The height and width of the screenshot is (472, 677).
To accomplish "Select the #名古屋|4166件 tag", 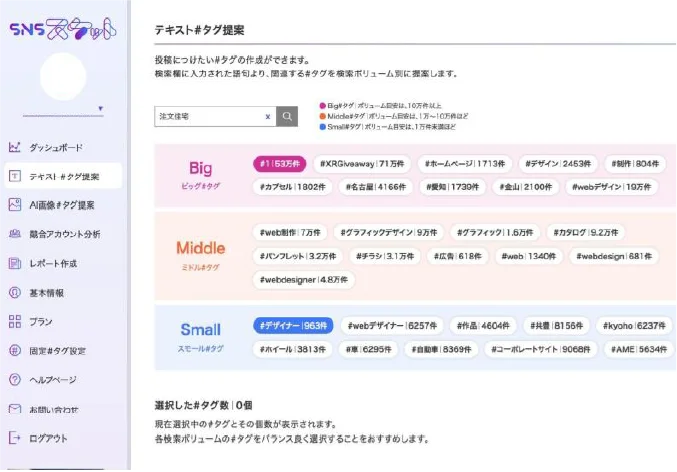I will (x=376, y=187).
